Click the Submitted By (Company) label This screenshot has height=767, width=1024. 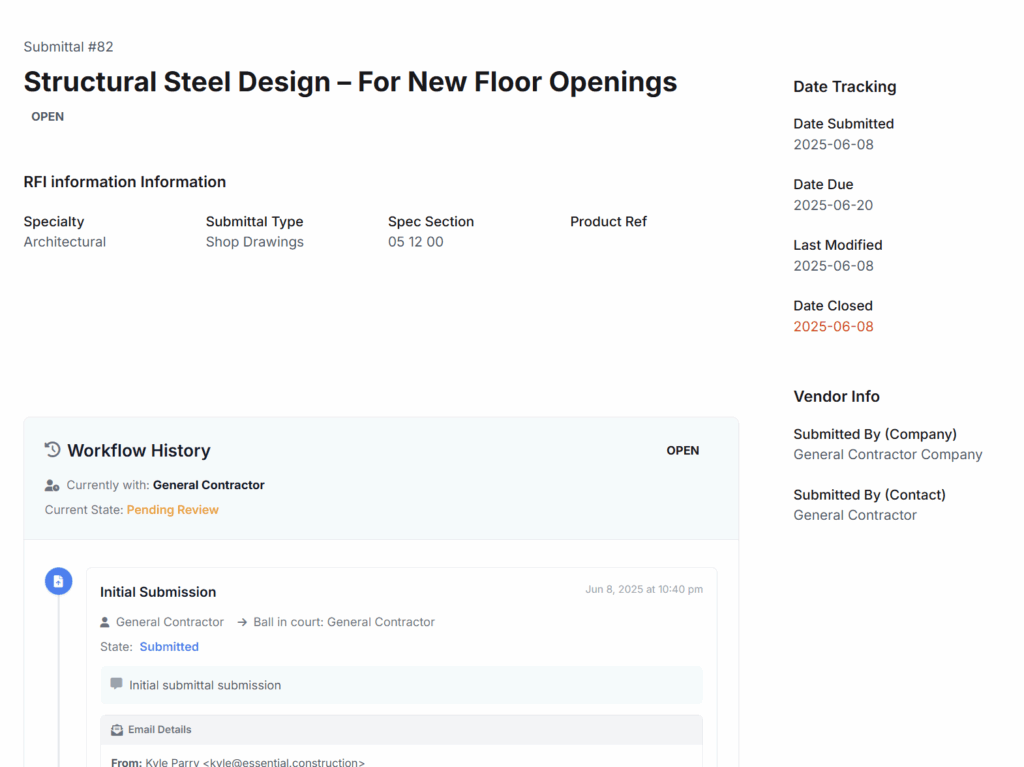tap(874, 434)
